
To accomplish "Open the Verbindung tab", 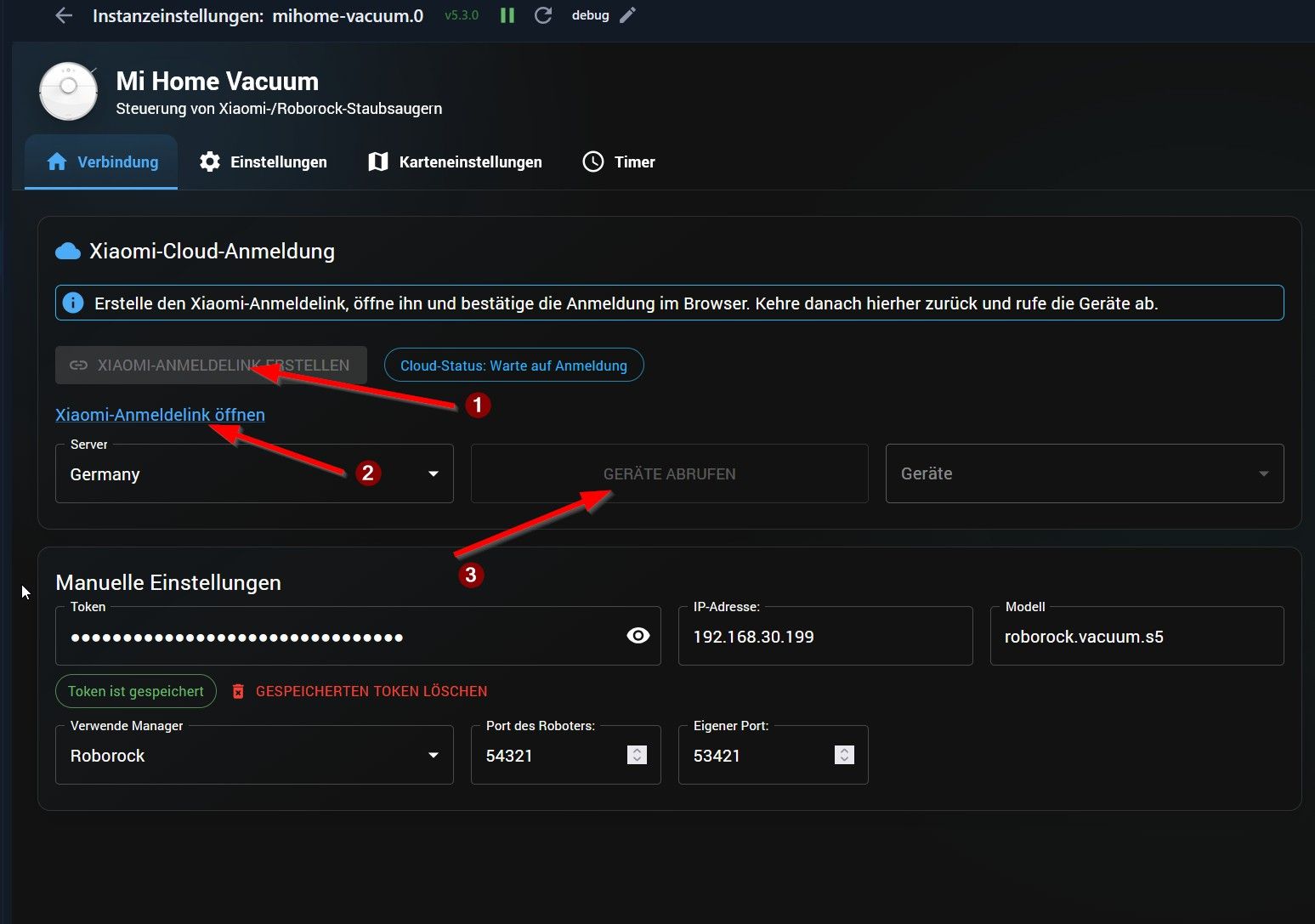I will tap(101, 162).
